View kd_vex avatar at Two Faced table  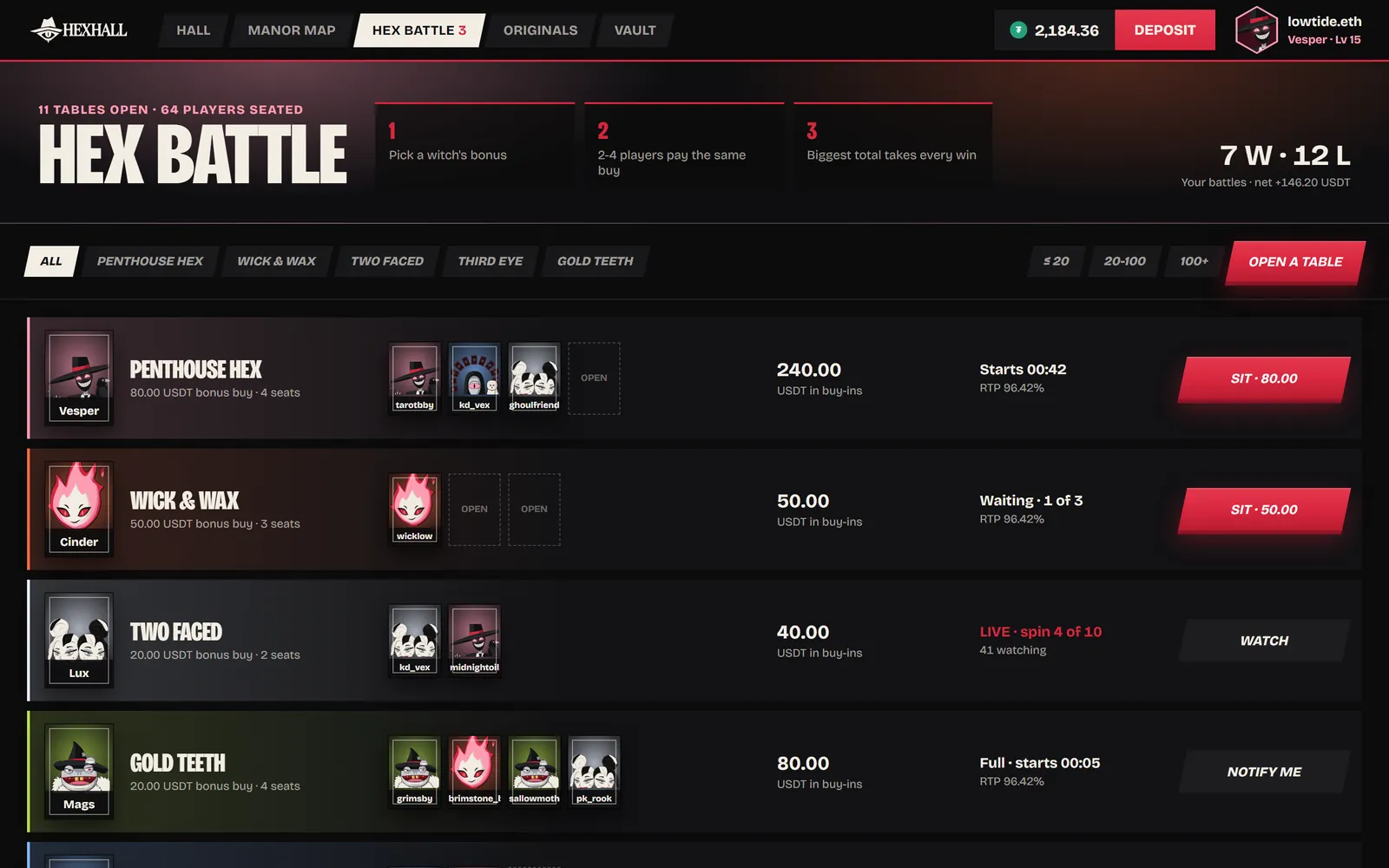(x=415, y=640)
